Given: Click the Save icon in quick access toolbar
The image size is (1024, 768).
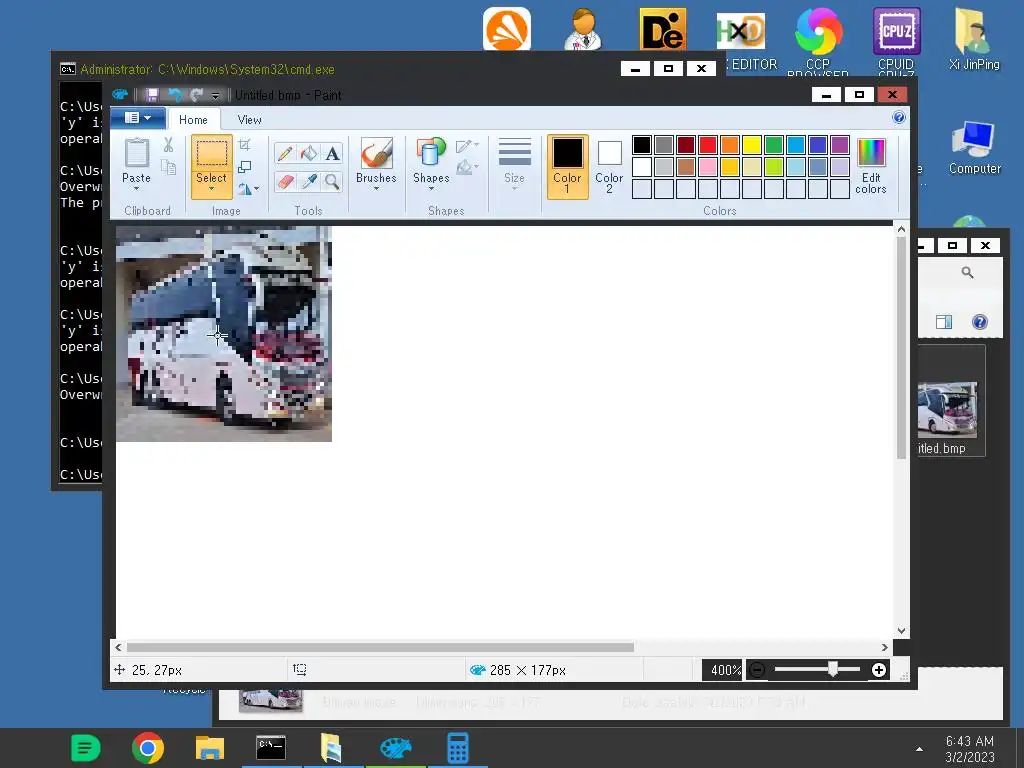Looking at the screenshot, I should coord(152,95).
